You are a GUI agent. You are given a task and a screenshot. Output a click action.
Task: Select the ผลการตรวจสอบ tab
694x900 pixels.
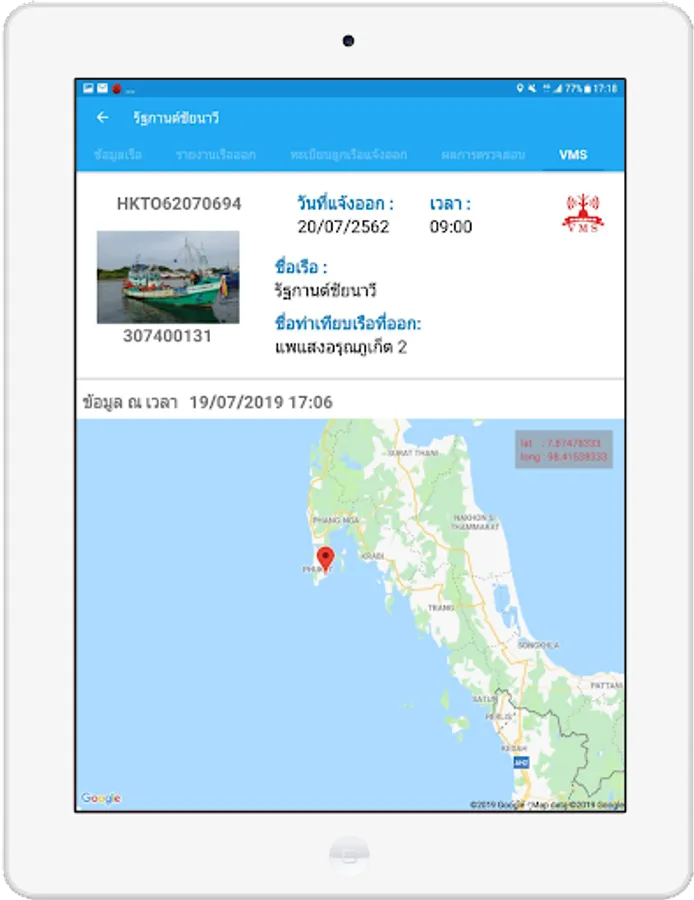483,154
